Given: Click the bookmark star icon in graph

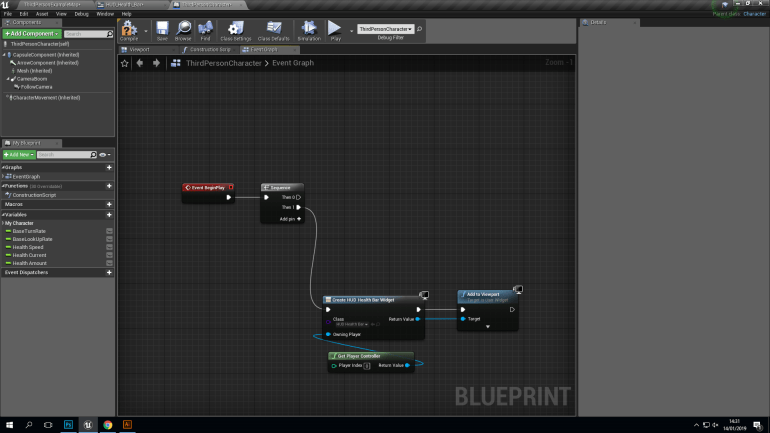Looking at the screenshot, I should tap(125, 63).
